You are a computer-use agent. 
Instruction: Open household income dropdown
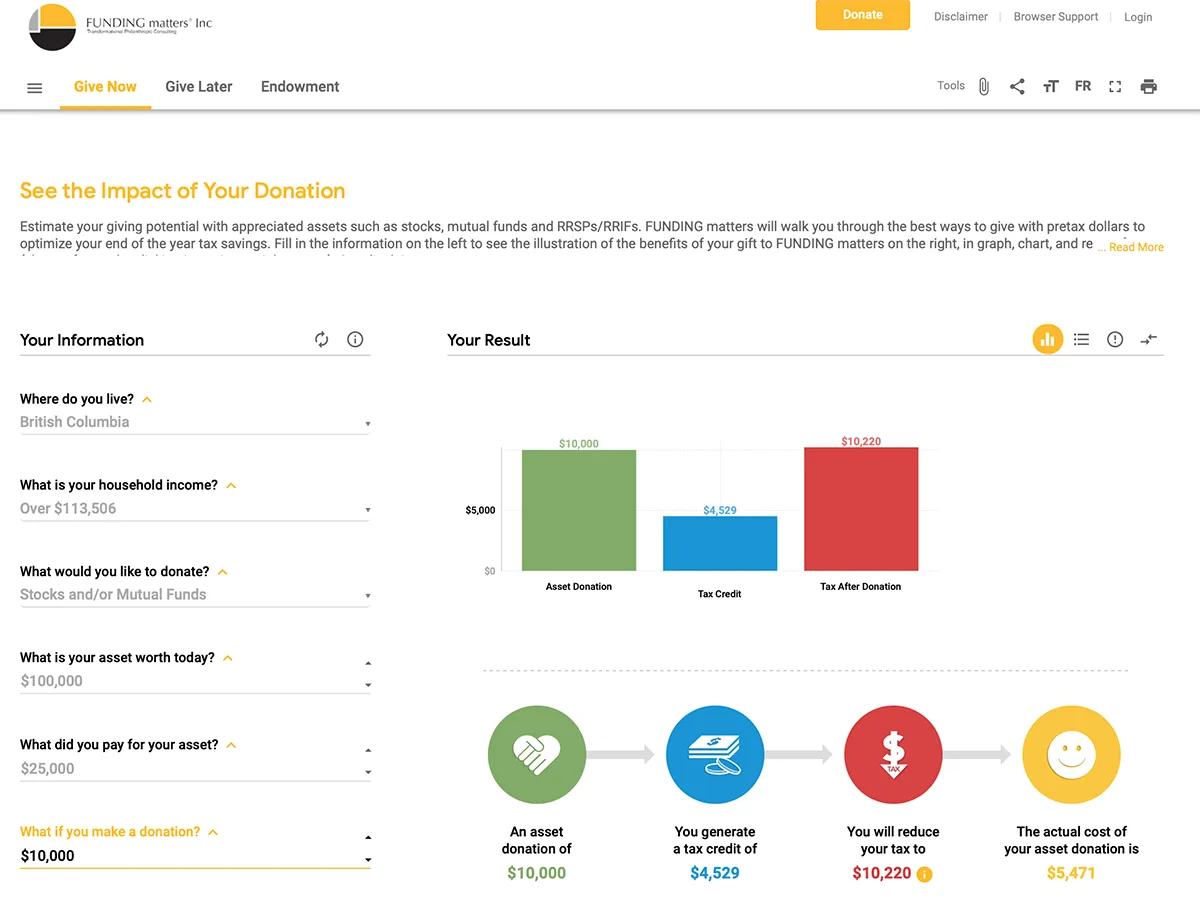[x=195, y=509]
